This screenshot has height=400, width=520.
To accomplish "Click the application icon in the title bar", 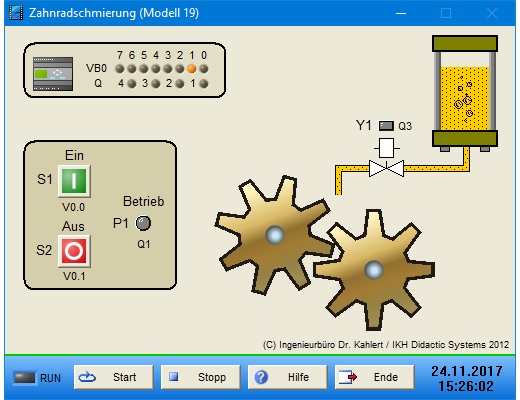I will [x=16, y=13].
